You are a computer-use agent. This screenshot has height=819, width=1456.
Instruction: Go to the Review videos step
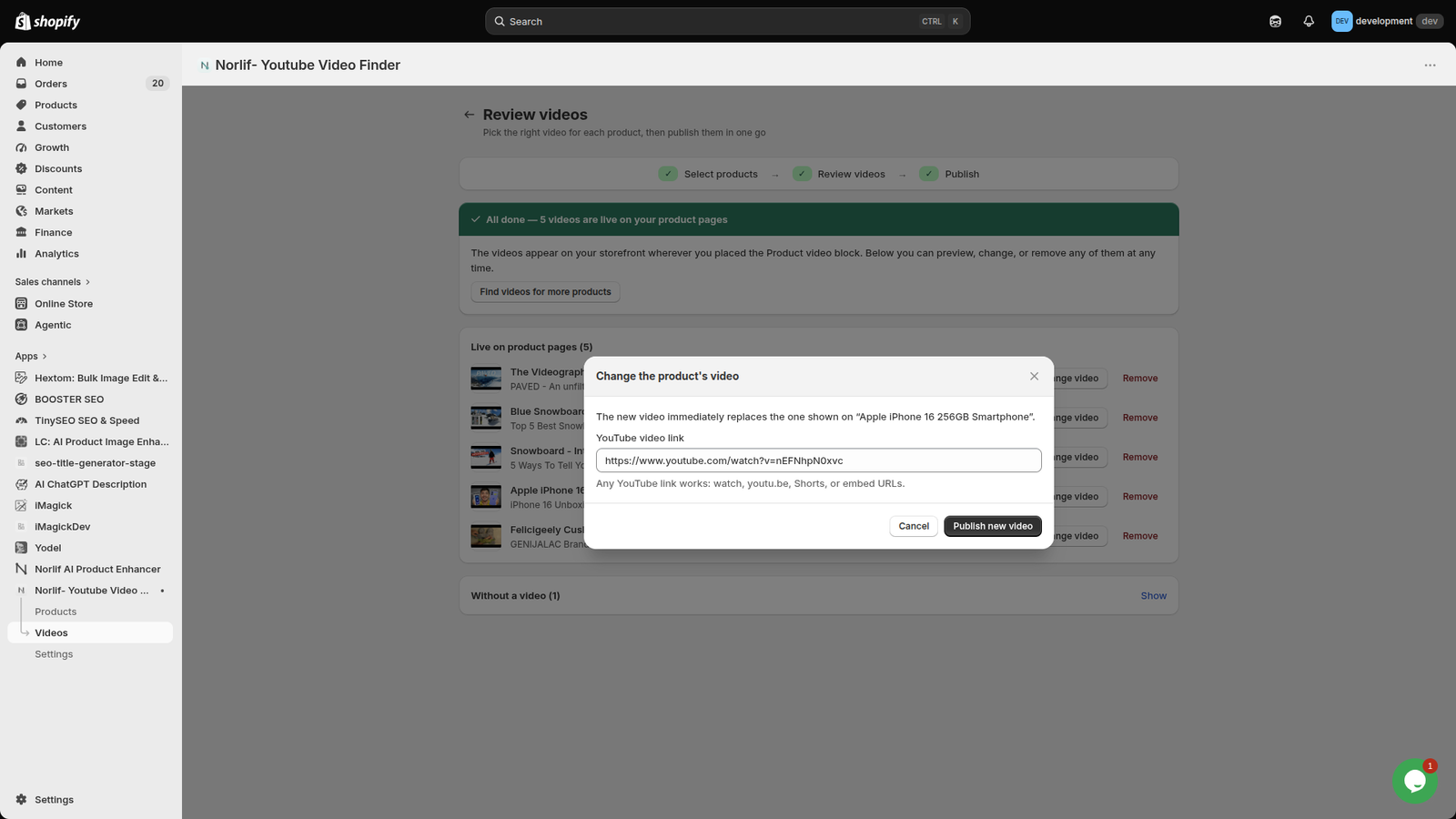click(839, 174)
